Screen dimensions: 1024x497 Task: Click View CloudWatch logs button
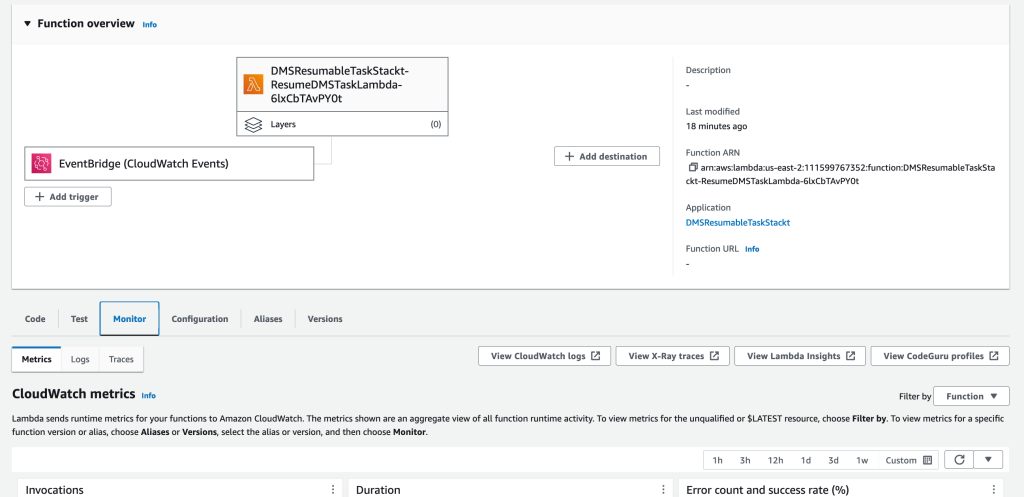(545, 356)
